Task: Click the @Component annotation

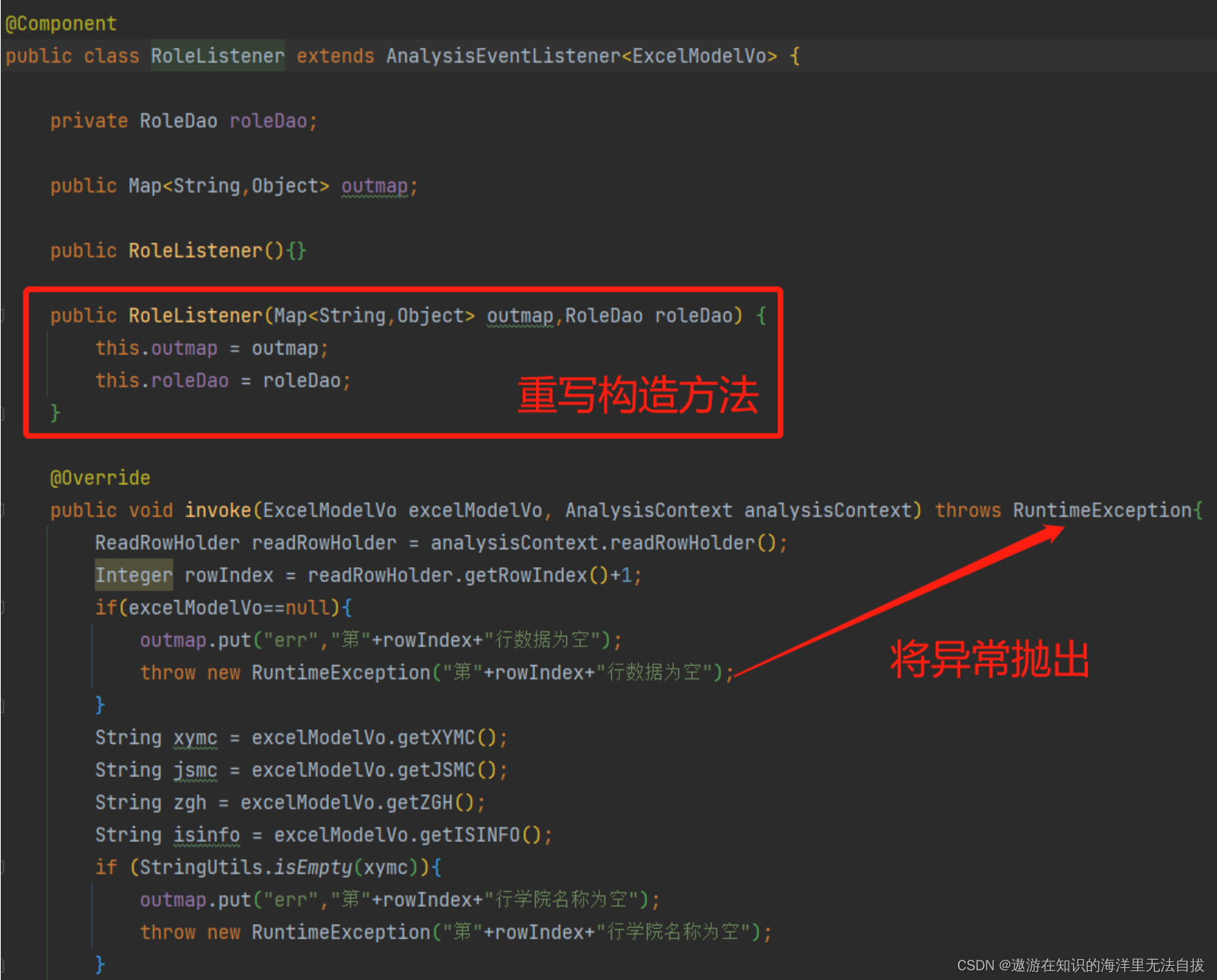Action: [x=61, y=24]
